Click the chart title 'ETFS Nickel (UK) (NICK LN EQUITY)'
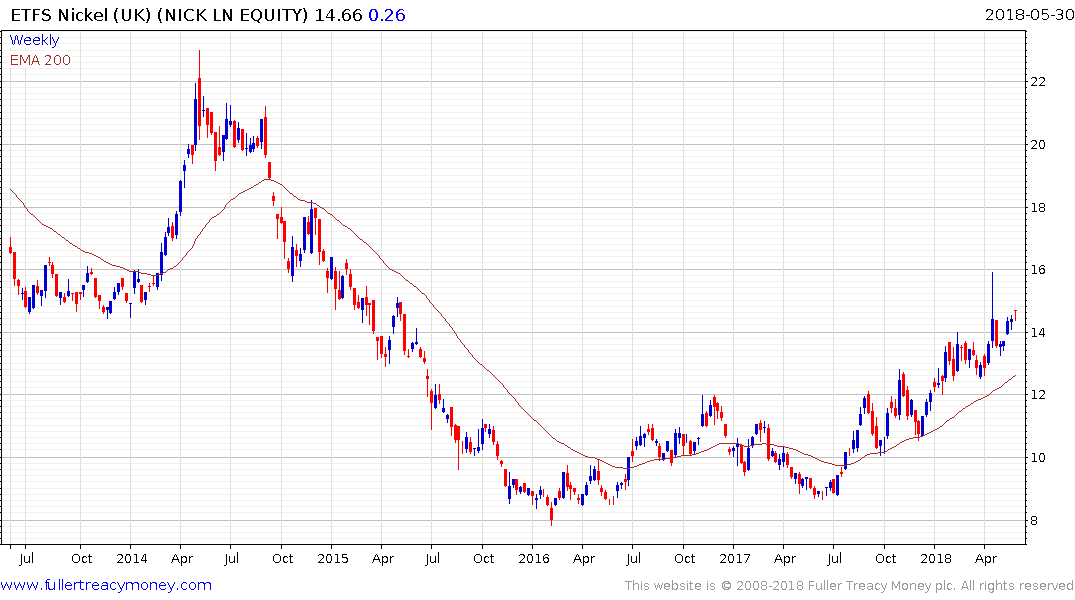The image size is (1075, 600). coord(159,15)
